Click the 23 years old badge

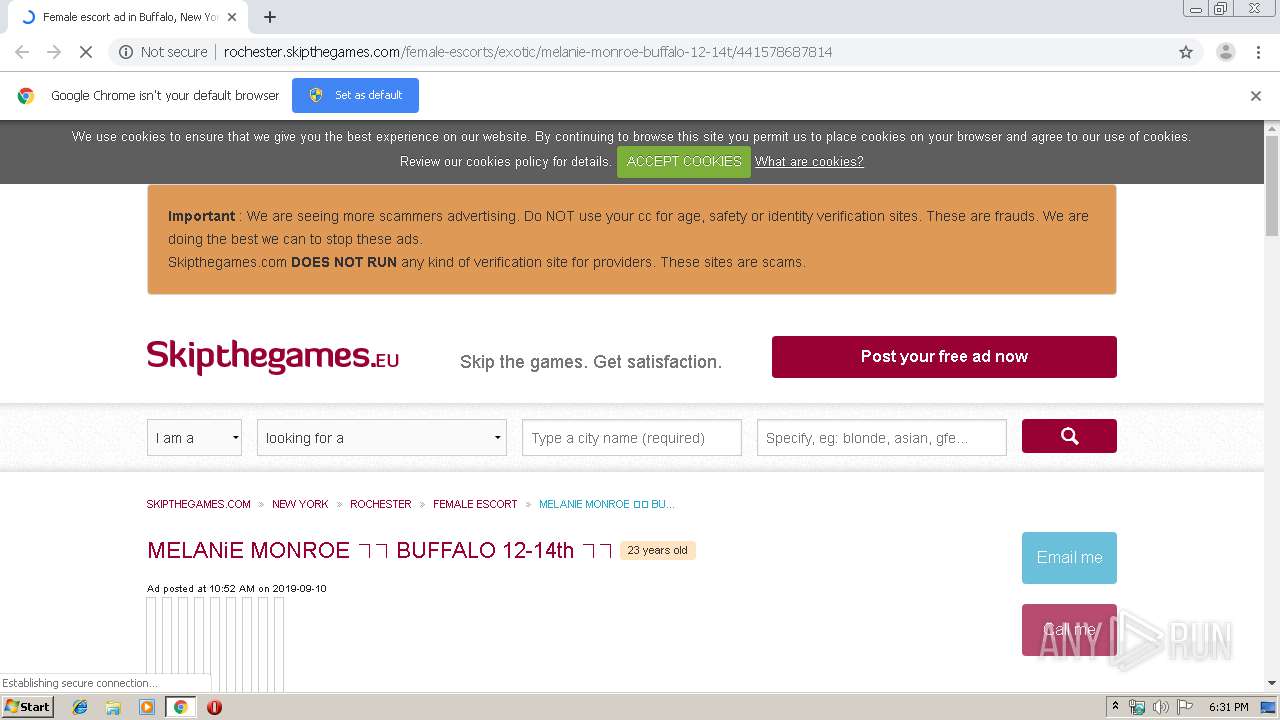(658, 550)
